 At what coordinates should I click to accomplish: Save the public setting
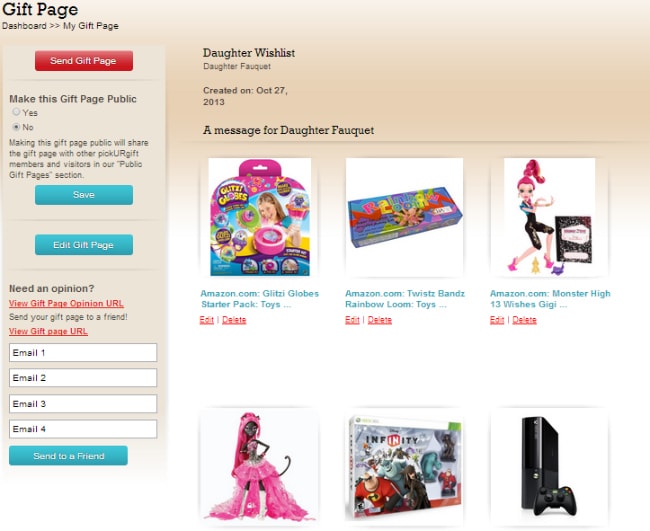pyautogui.click(x=84, y=195)
